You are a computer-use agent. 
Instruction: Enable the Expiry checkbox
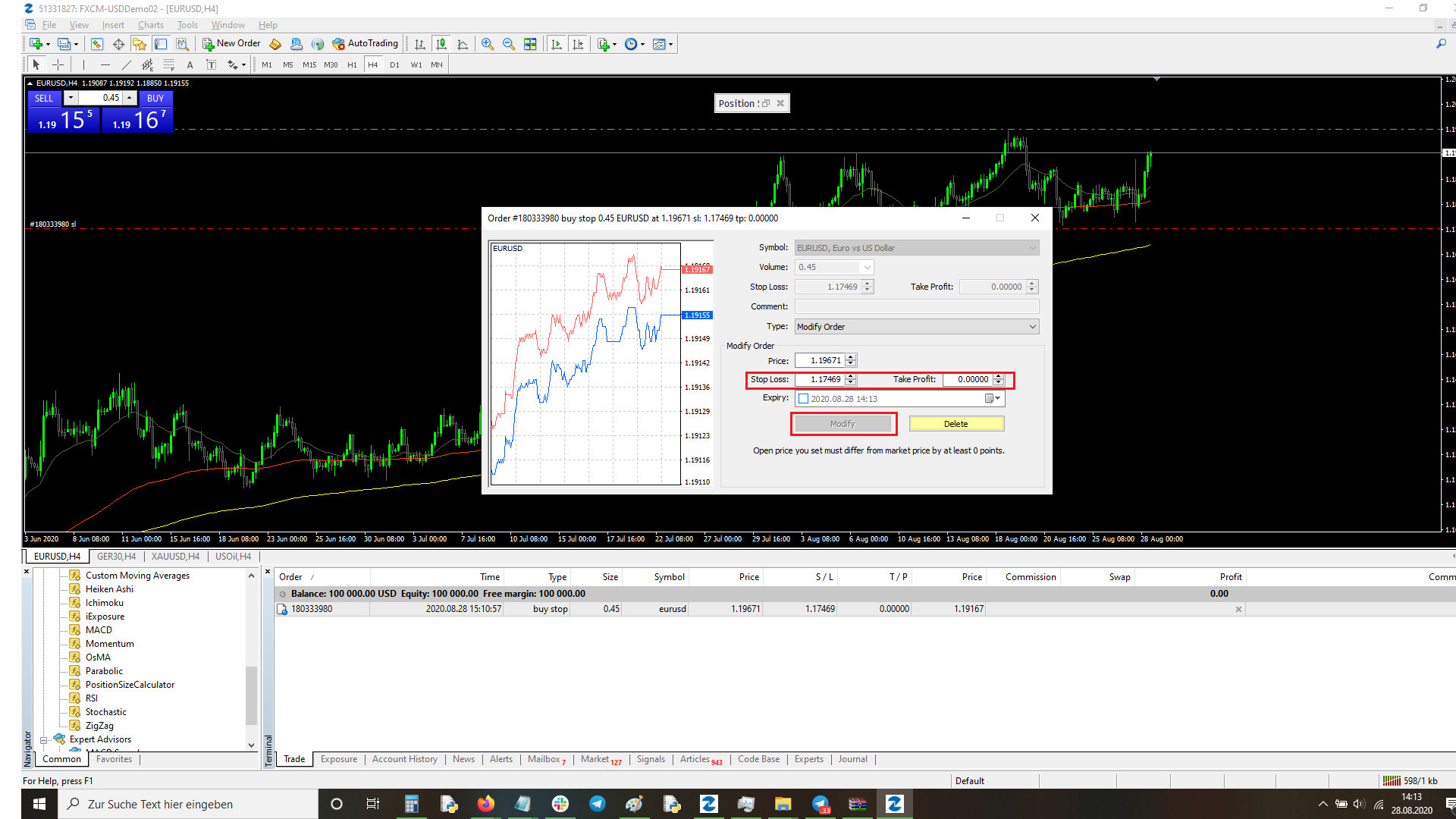pyautogui.click(x=804, y=399)
